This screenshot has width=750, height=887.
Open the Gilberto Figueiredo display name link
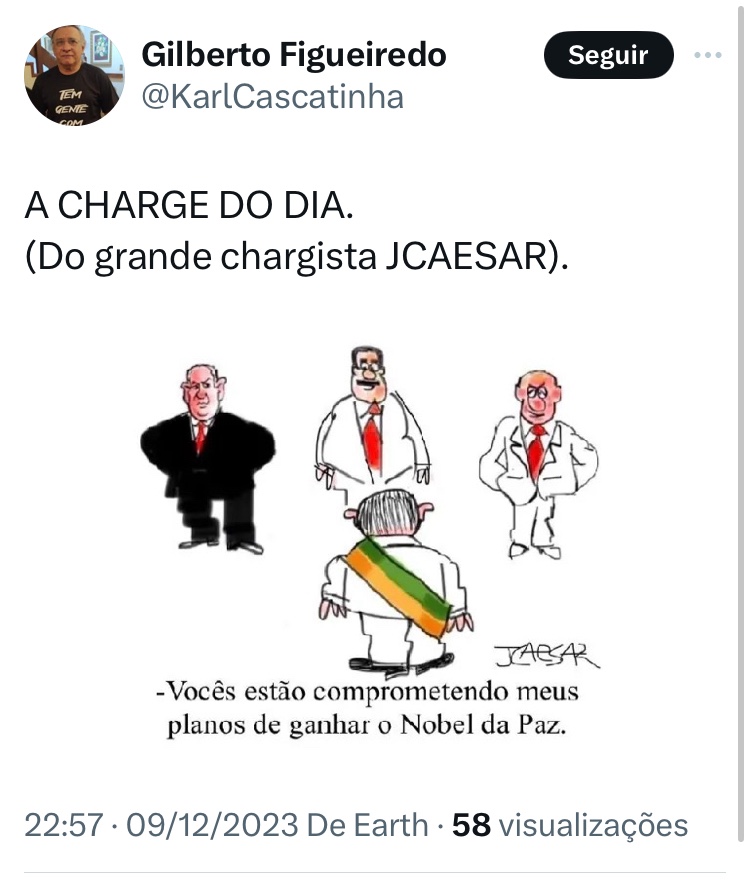pyautogui.click(x=294, y=55)
